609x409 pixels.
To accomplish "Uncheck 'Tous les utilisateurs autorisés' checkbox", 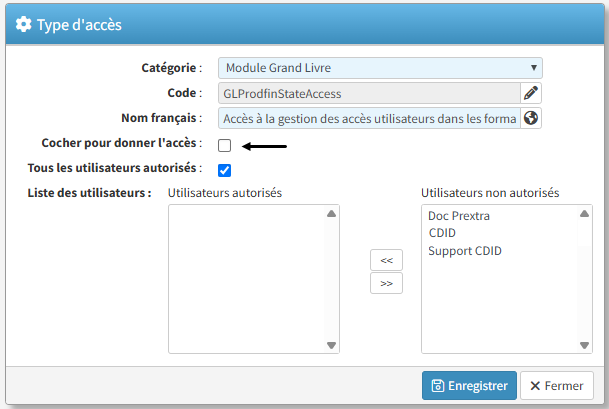I will click(x=225, y=170).
